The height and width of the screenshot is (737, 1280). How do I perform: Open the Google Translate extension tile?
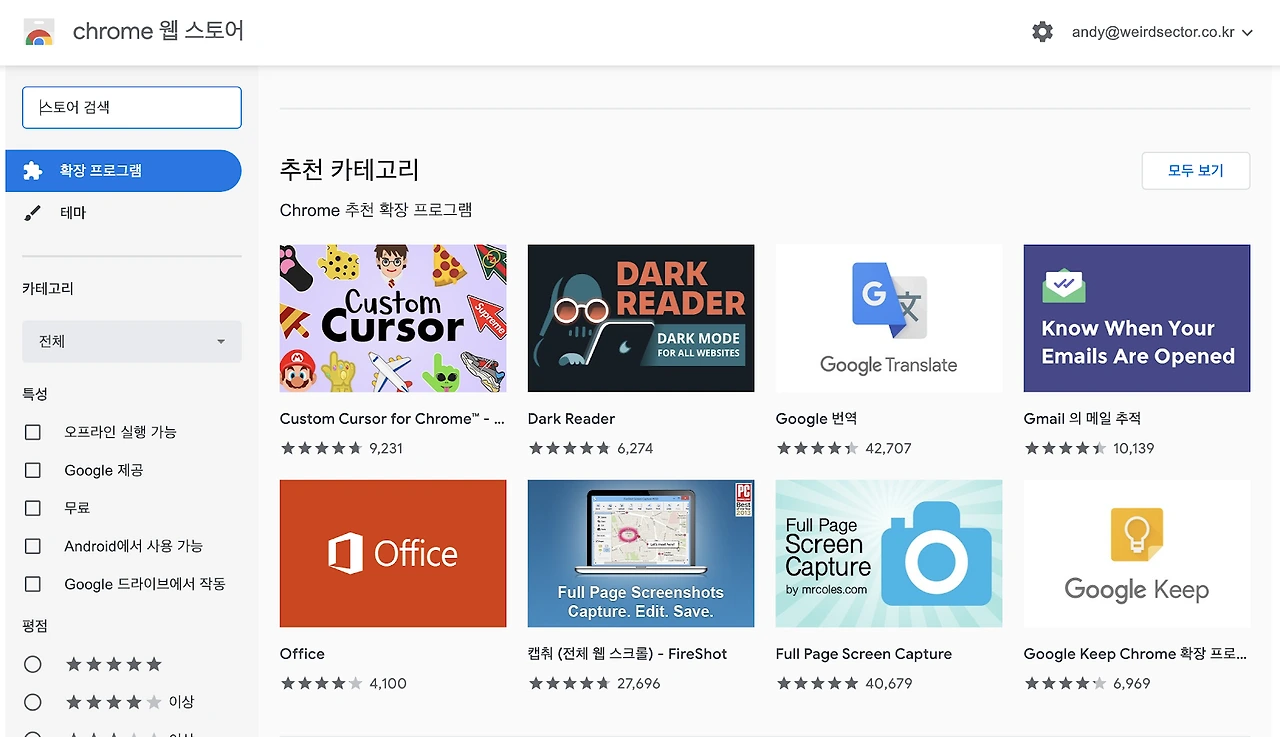[889, 318]
